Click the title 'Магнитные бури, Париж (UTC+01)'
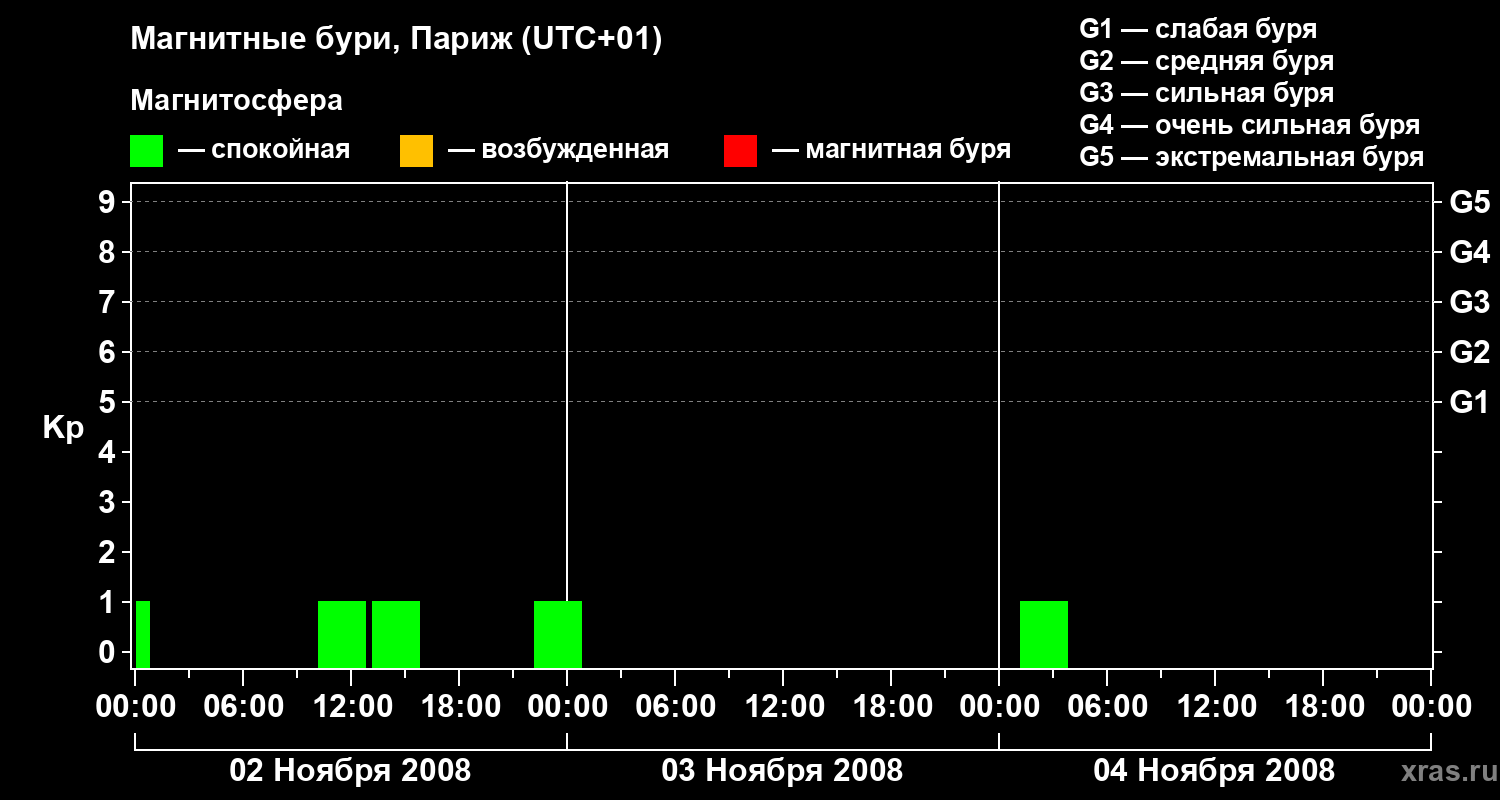The height and width of the screenshot is (800, 1500). tap(397, 41)
